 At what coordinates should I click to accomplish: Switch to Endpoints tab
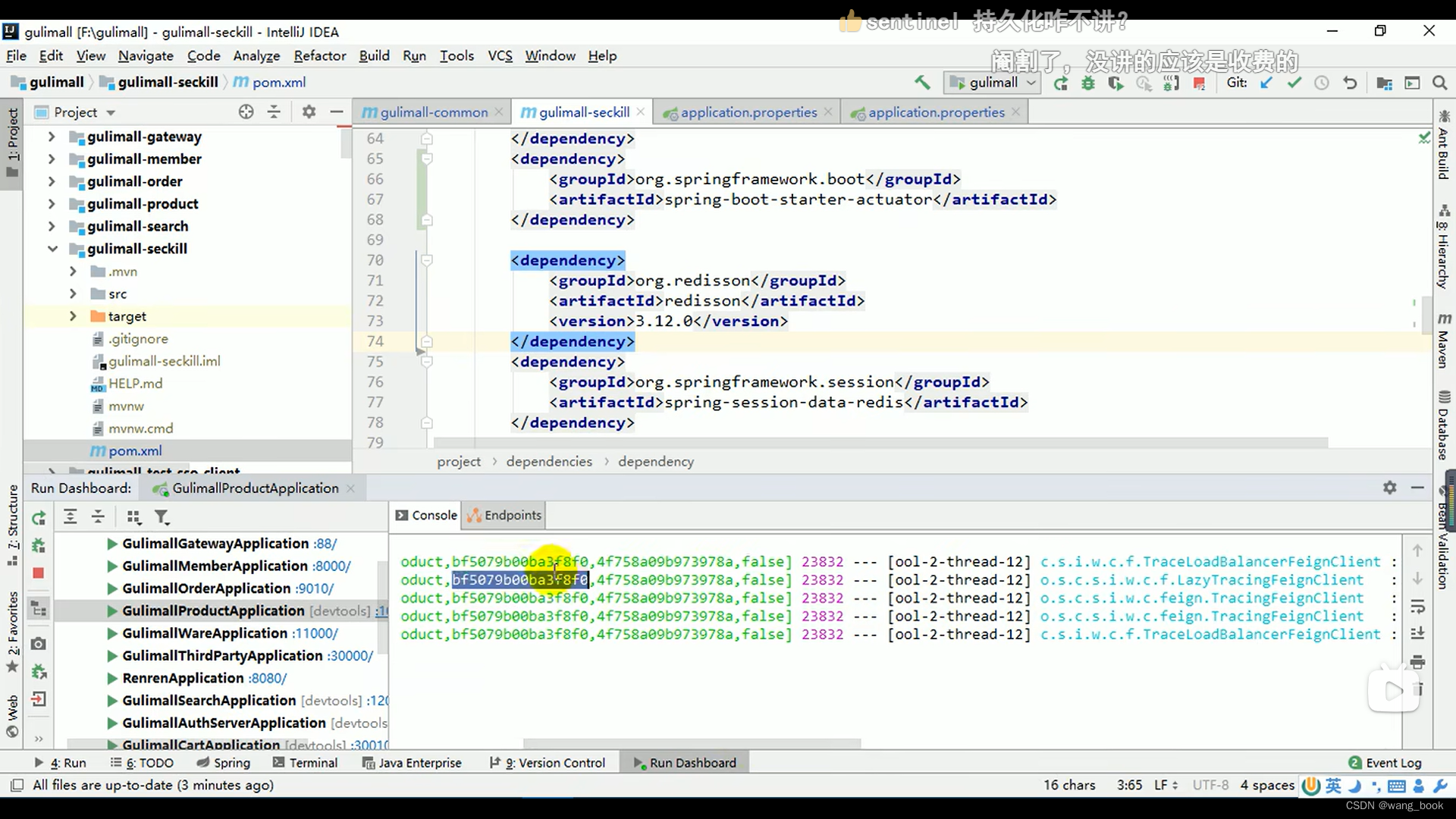[504, 515]
